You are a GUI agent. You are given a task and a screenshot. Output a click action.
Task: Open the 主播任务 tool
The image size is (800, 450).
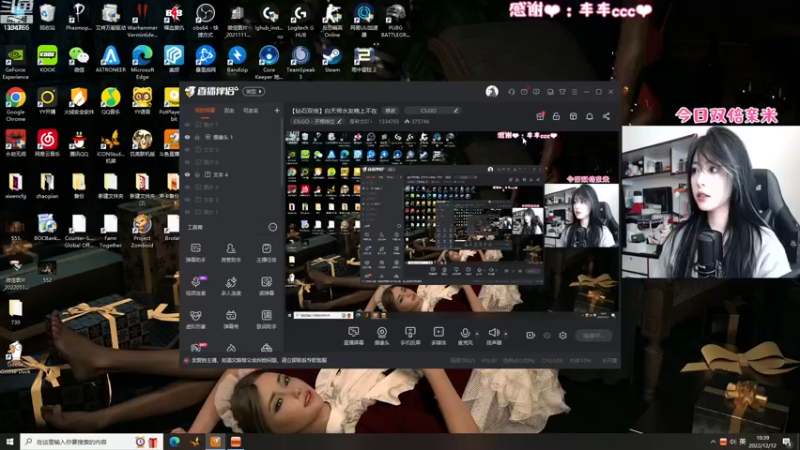(x=266, y=253)
